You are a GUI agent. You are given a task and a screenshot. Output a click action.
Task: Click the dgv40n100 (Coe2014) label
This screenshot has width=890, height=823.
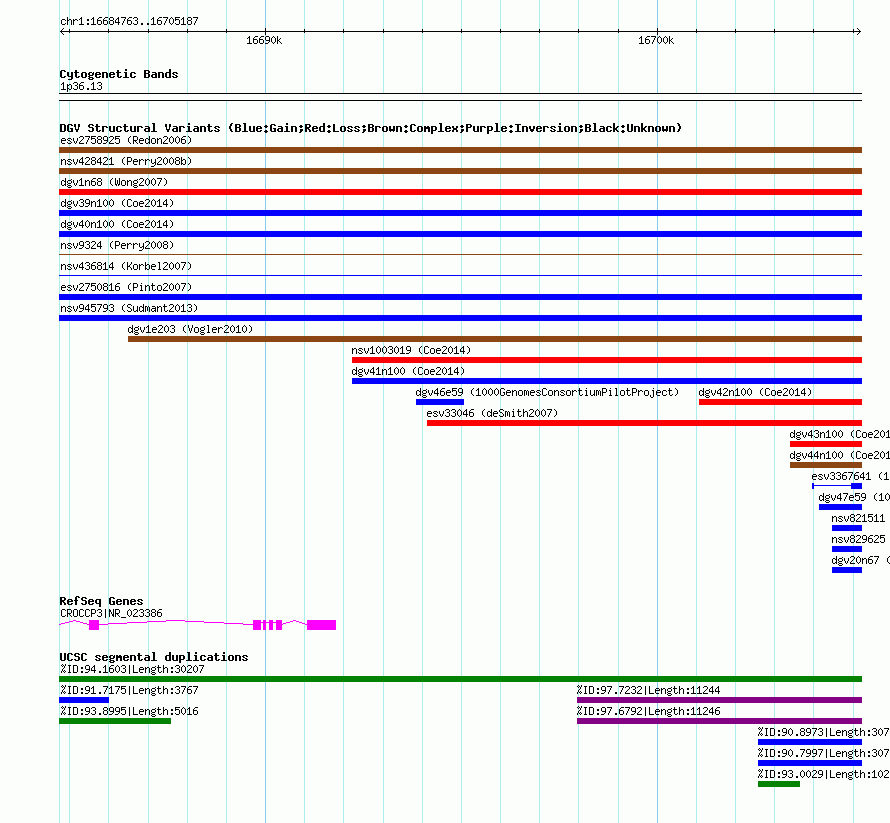117,224
